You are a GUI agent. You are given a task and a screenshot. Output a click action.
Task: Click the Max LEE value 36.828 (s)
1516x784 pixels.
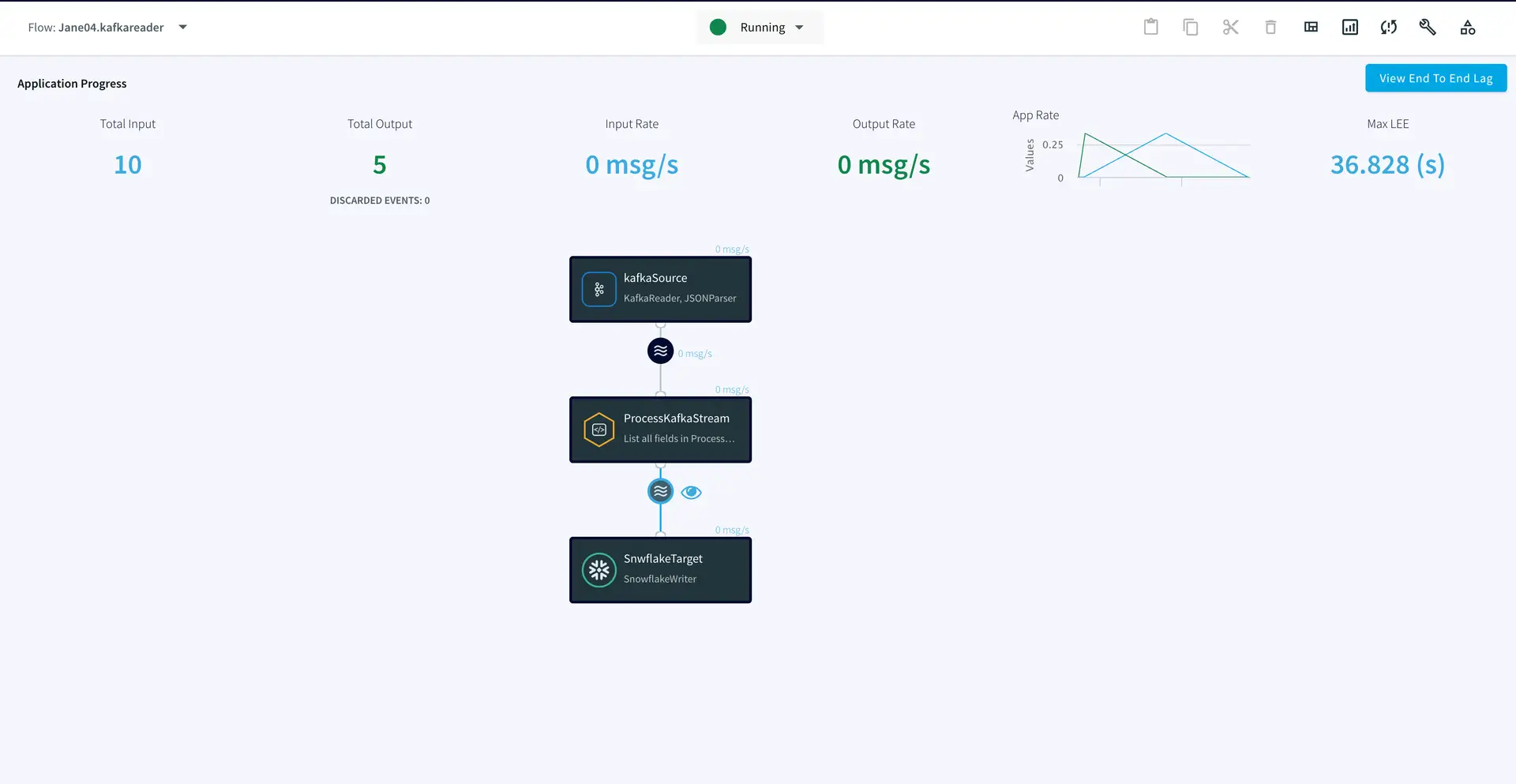[x=1387, y=165]
